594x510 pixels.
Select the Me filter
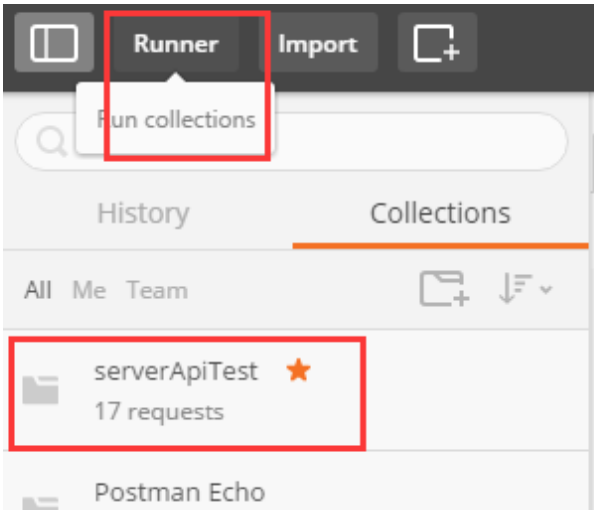[x=89, y=290]
